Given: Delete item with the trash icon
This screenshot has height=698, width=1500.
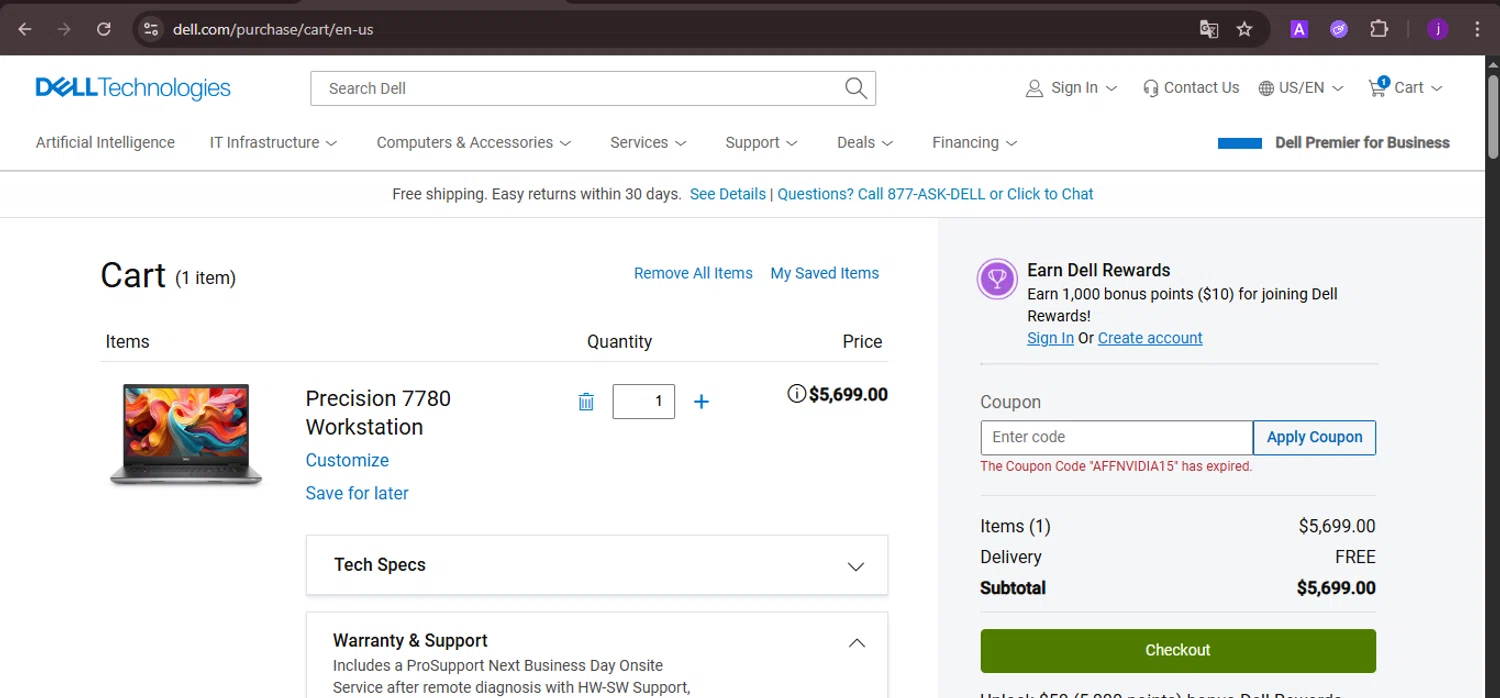Looking at the screenshot, I should coord(586,402).
